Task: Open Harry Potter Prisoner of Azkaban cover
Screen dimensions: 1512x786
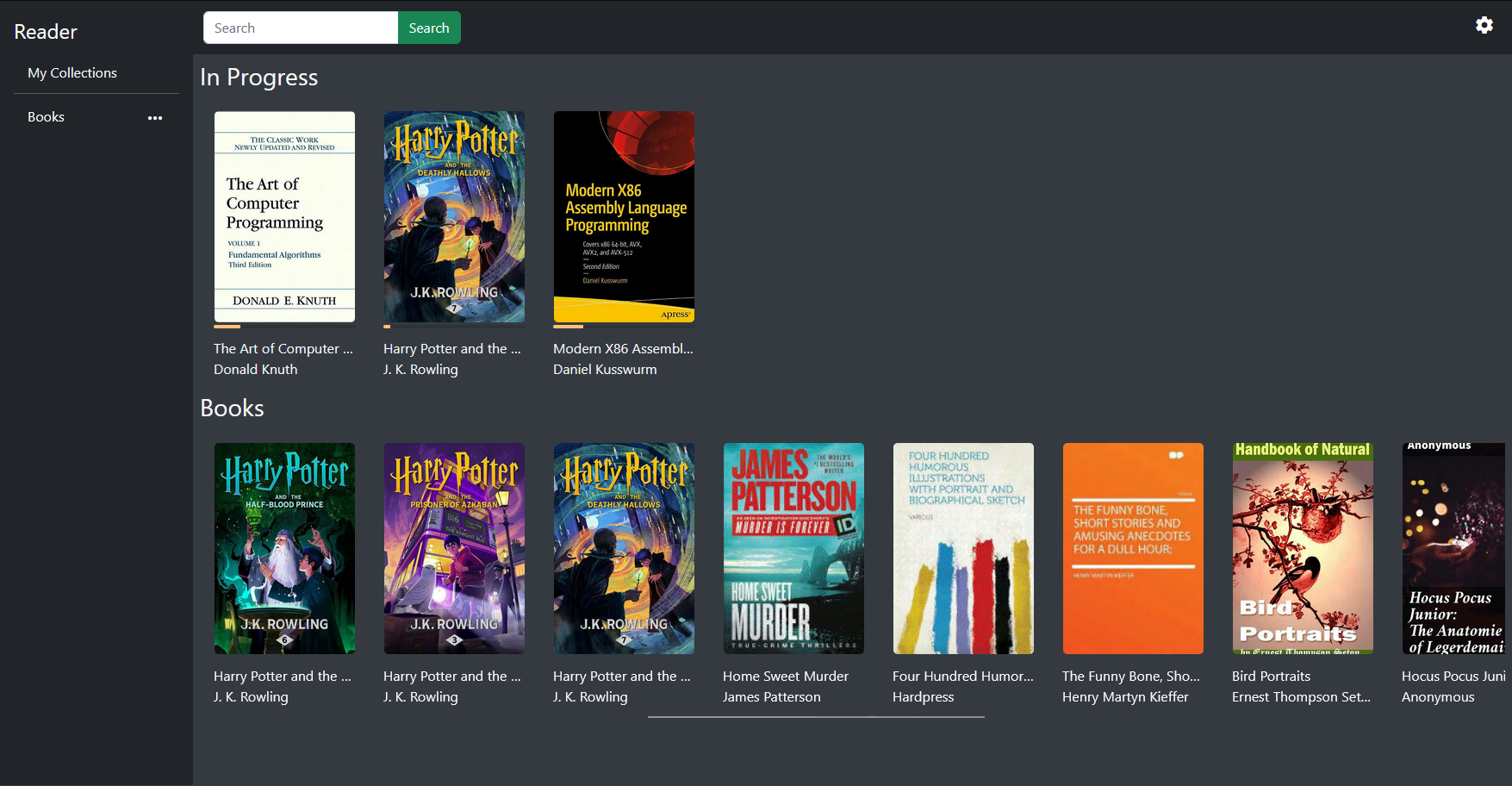Action: pos(454,548)
